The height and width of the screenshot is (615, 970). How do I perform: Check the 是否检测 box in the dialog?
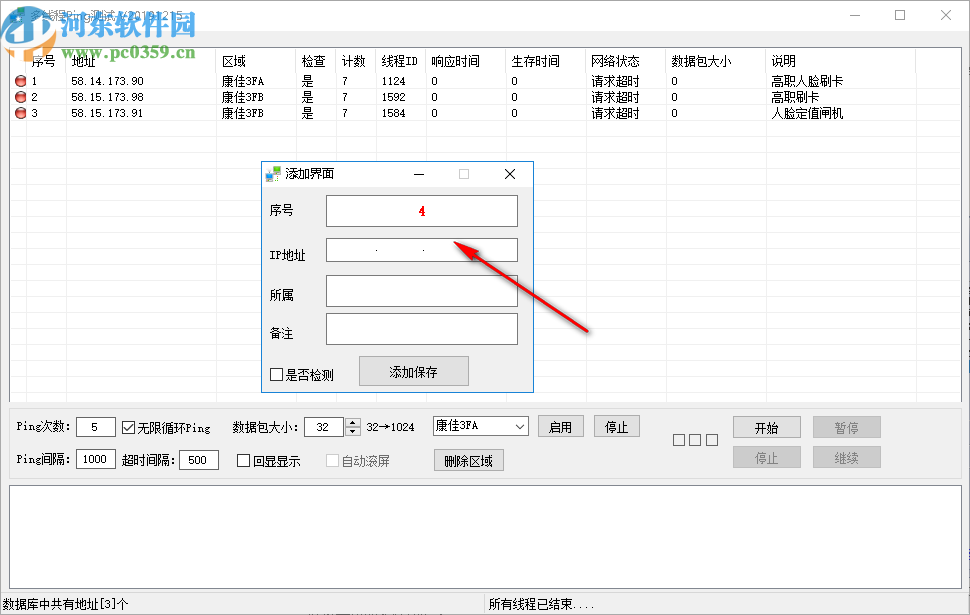(277, 373)
